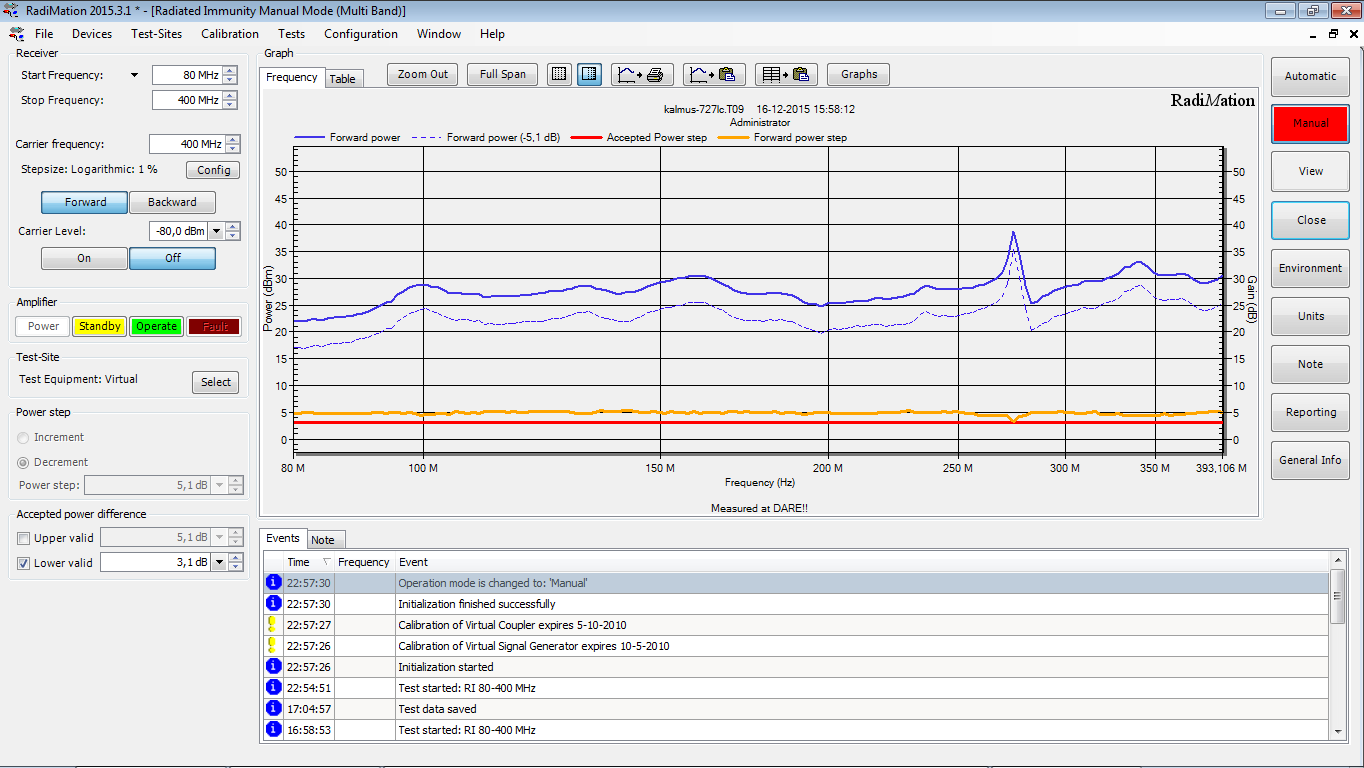Click the red amplifier Fault indicator
Viewport: 1364px width, 768px height.
click(x=214, y=326)
